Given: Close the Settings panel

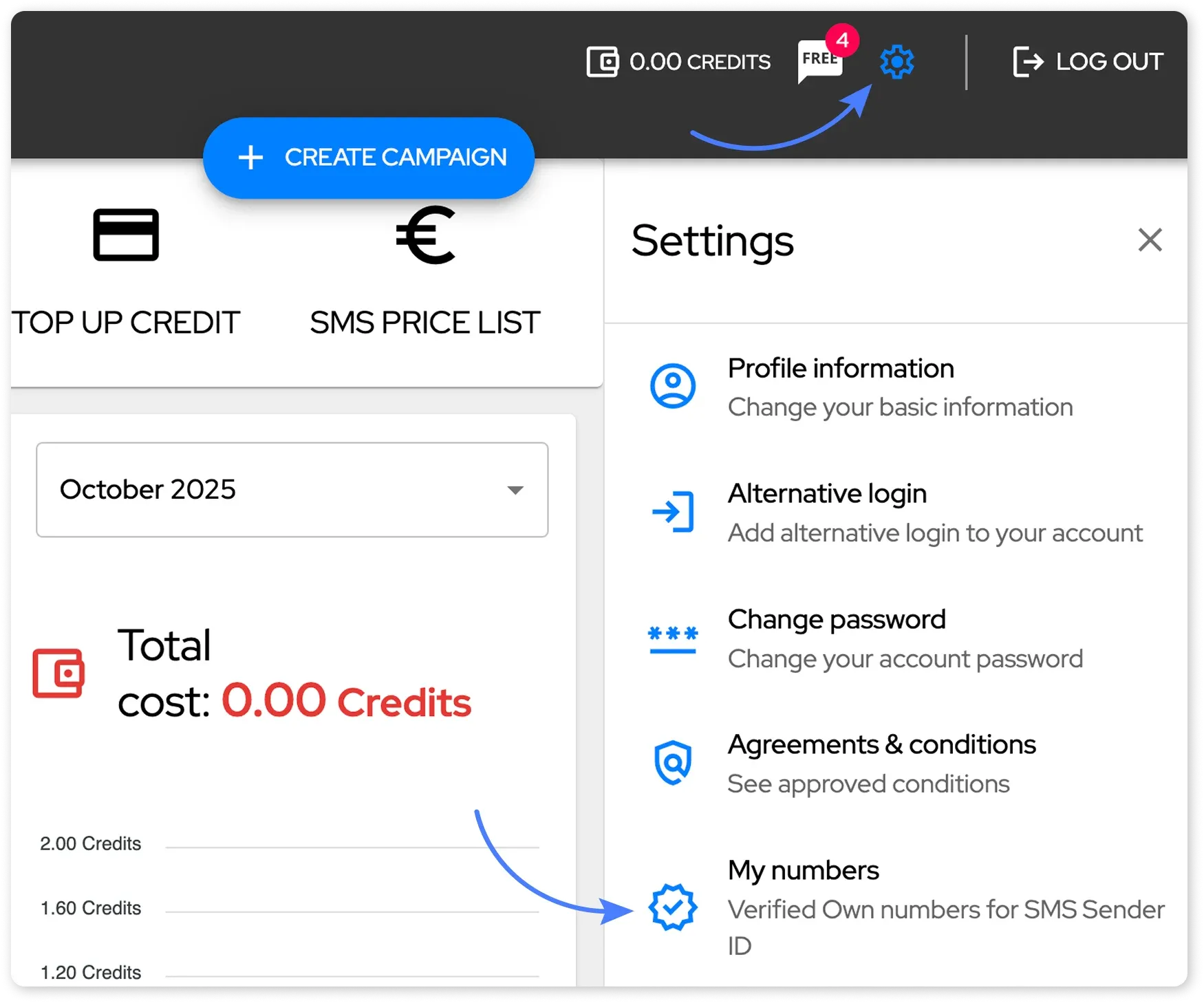Looking at the screenshot, I should pyautogui.click(x=1150, y=240).
